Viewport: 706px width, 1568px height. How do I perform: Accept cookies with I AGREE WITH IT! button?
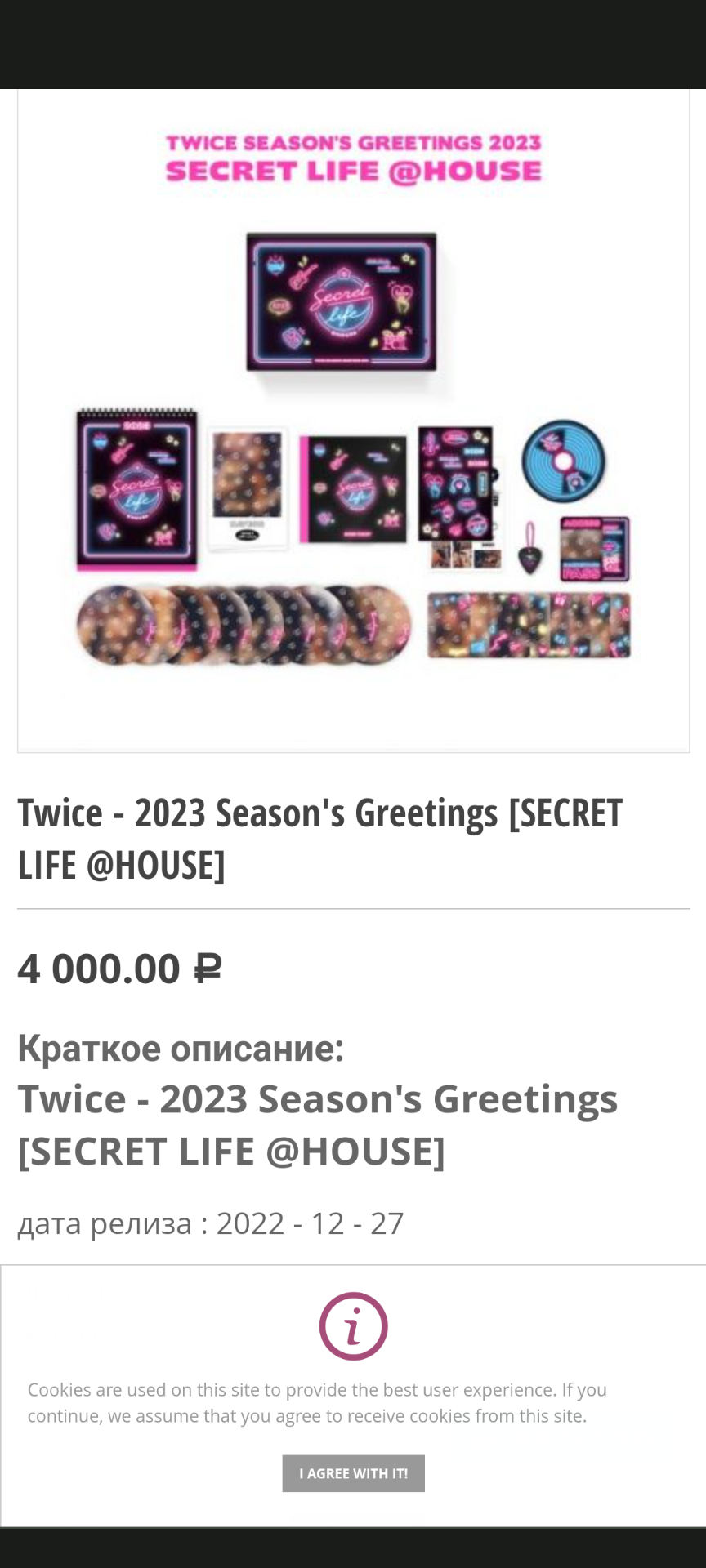[353, 1473]
